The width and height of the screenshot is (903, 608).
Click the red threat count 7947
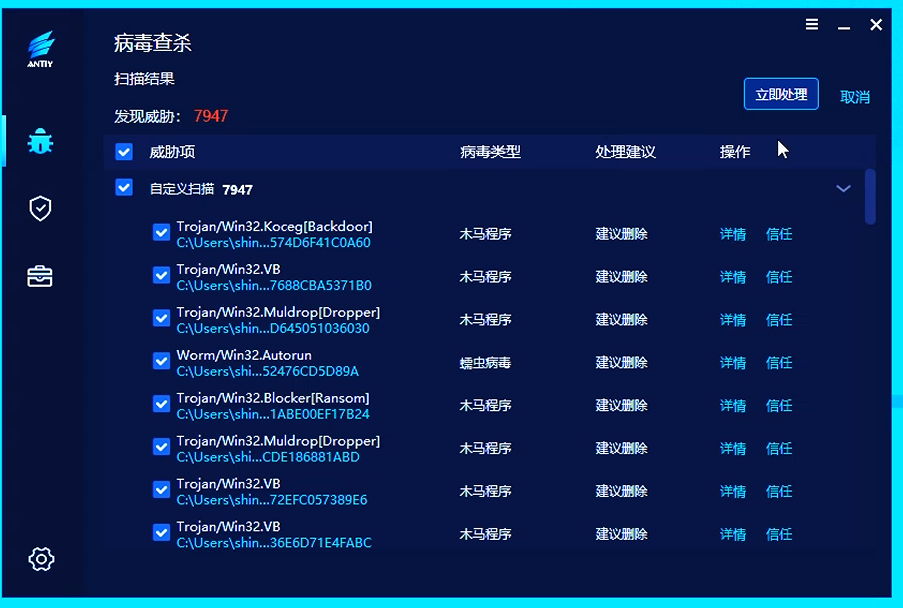coord(211,116)
